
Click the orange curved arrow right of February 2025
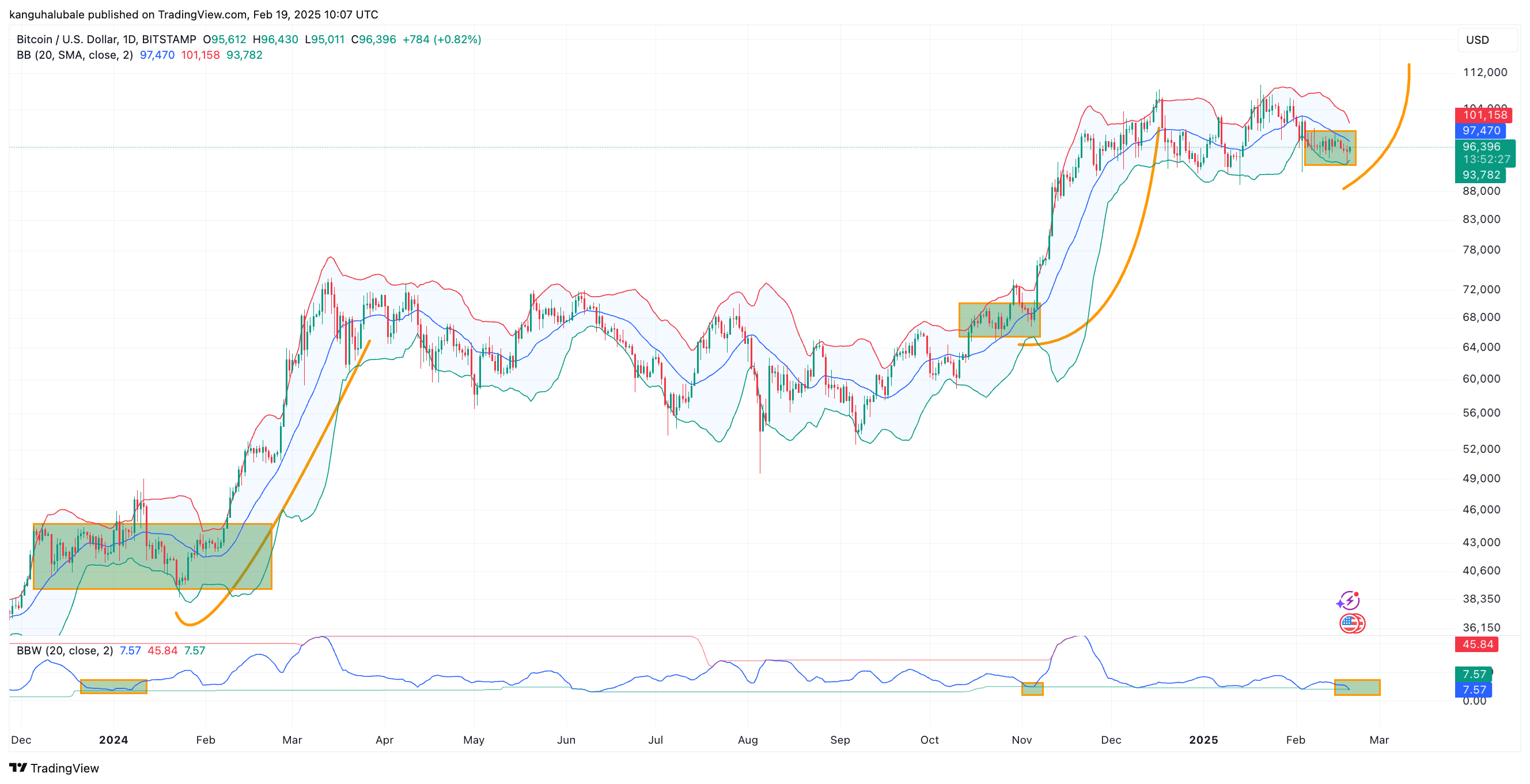[x=1396, y=134]
